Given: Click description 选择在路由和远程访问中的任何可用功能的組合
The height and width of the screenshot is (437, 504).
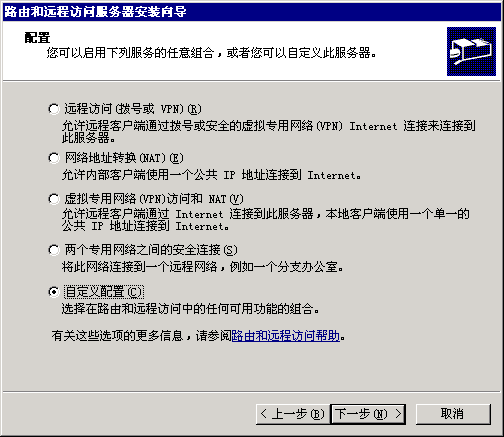Looking at the screenshot, I should (x=190, y=309).
